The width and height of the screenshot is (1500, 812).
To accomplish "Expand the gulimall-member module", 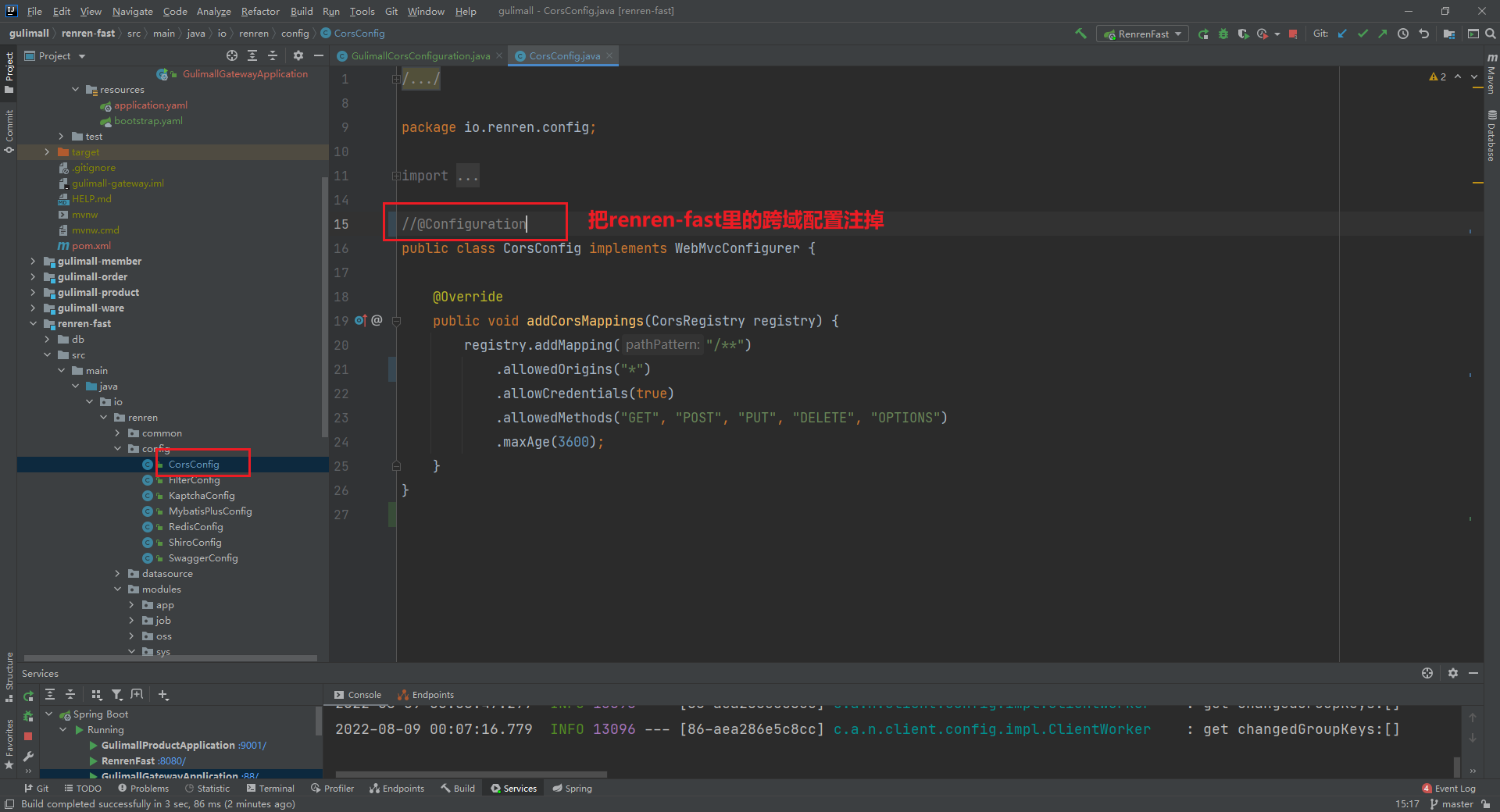I will (33, 261).
